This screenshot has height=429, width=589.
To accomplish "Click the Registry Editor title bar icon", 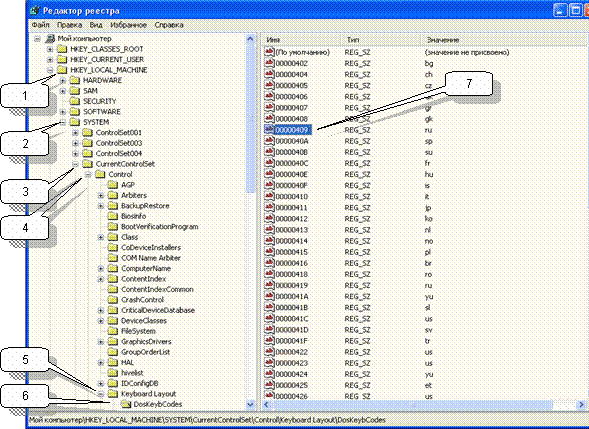I will tap(35, 11).
